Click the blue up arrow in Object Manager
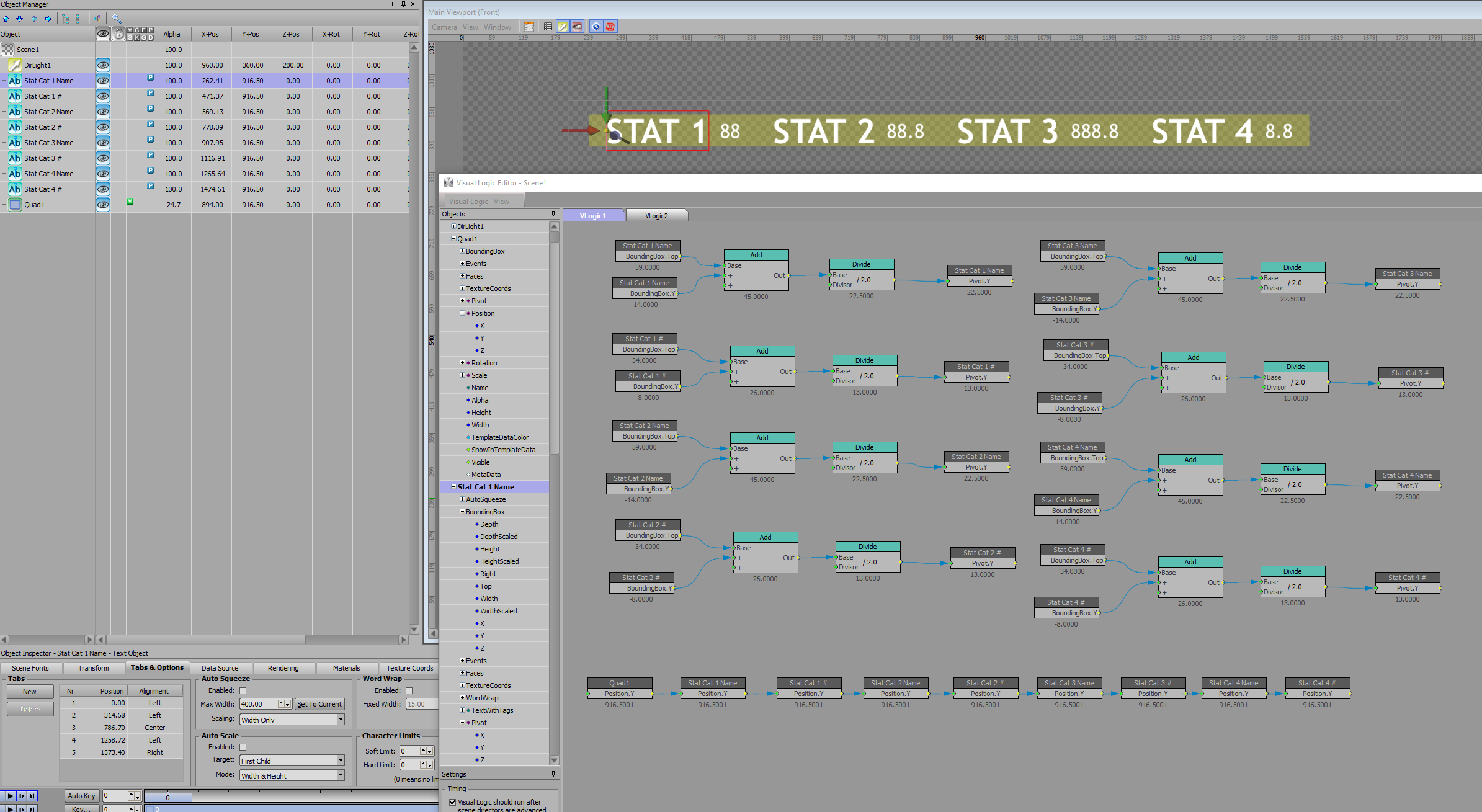Viewport: 1482px width, 812px height. (x=6, y=19)
